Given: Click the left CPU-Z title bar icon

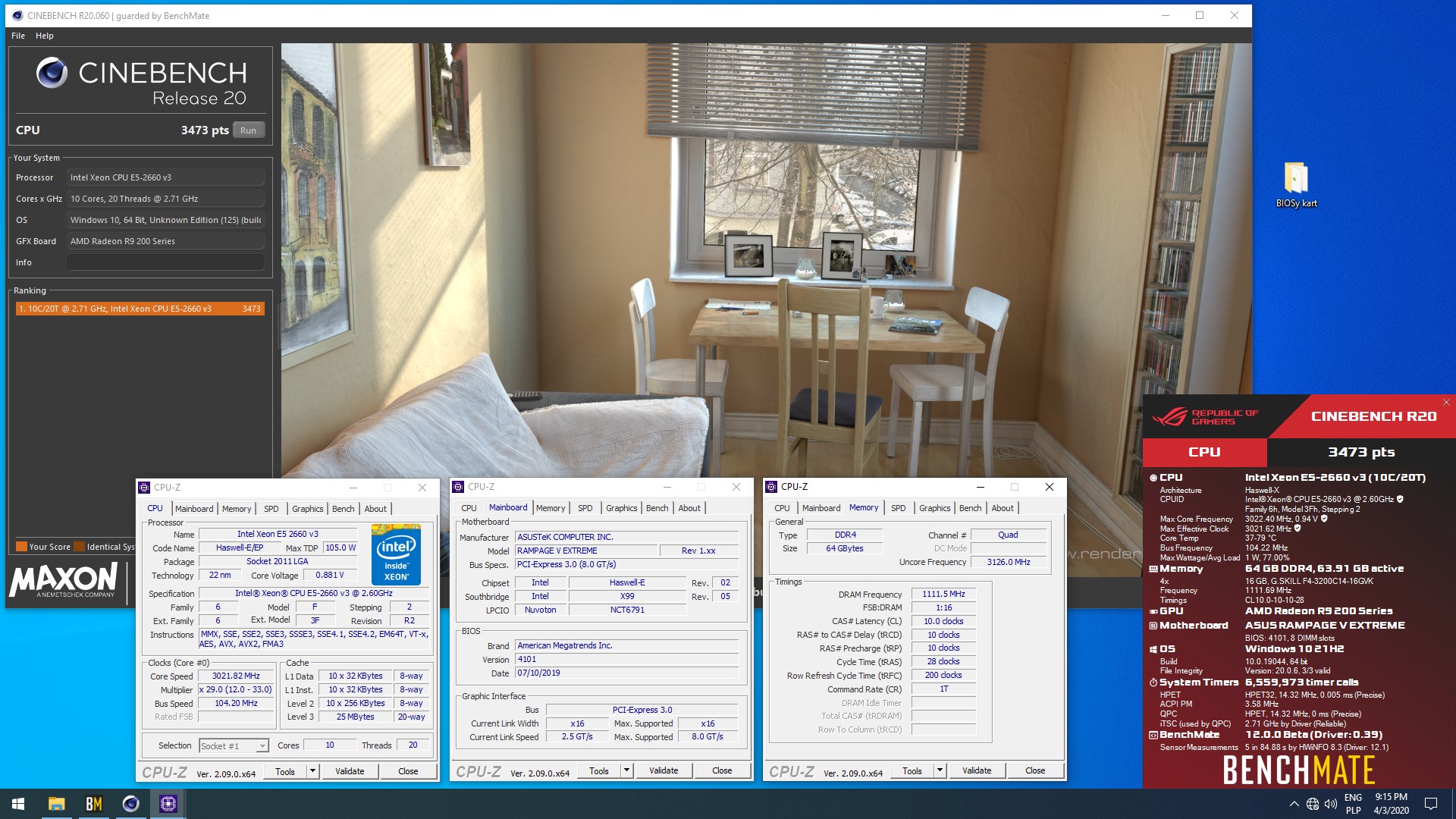Looking at the screenshot, I should [x=144, y=488].
